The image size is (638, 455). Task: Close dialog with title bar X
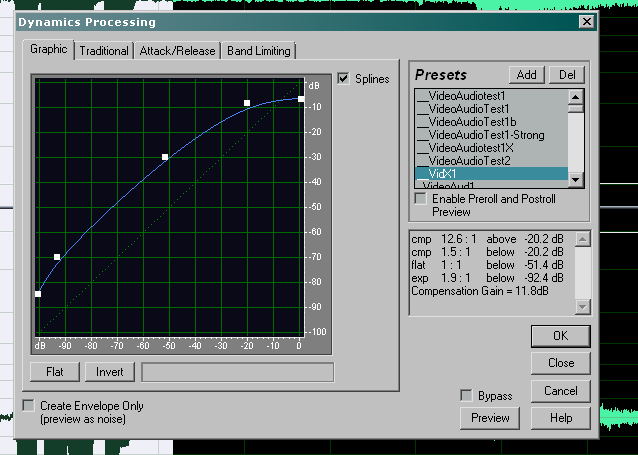pos(587,22)
